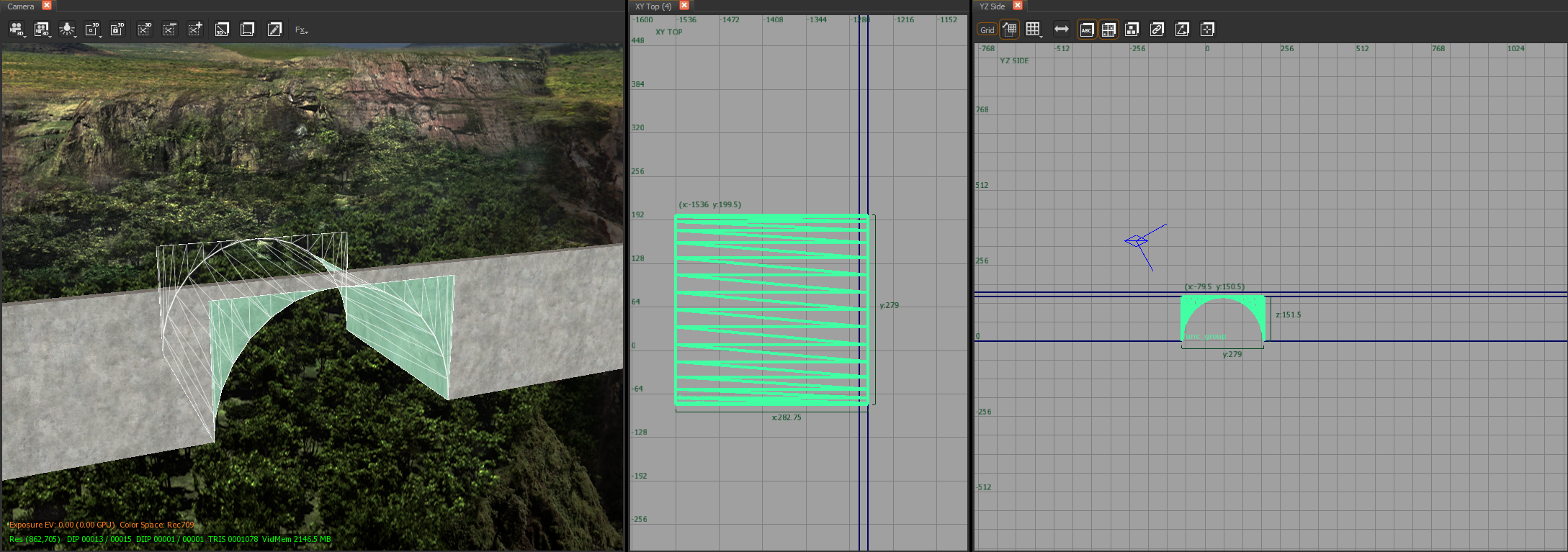Close the YZ Side viewport tab

1018,6
